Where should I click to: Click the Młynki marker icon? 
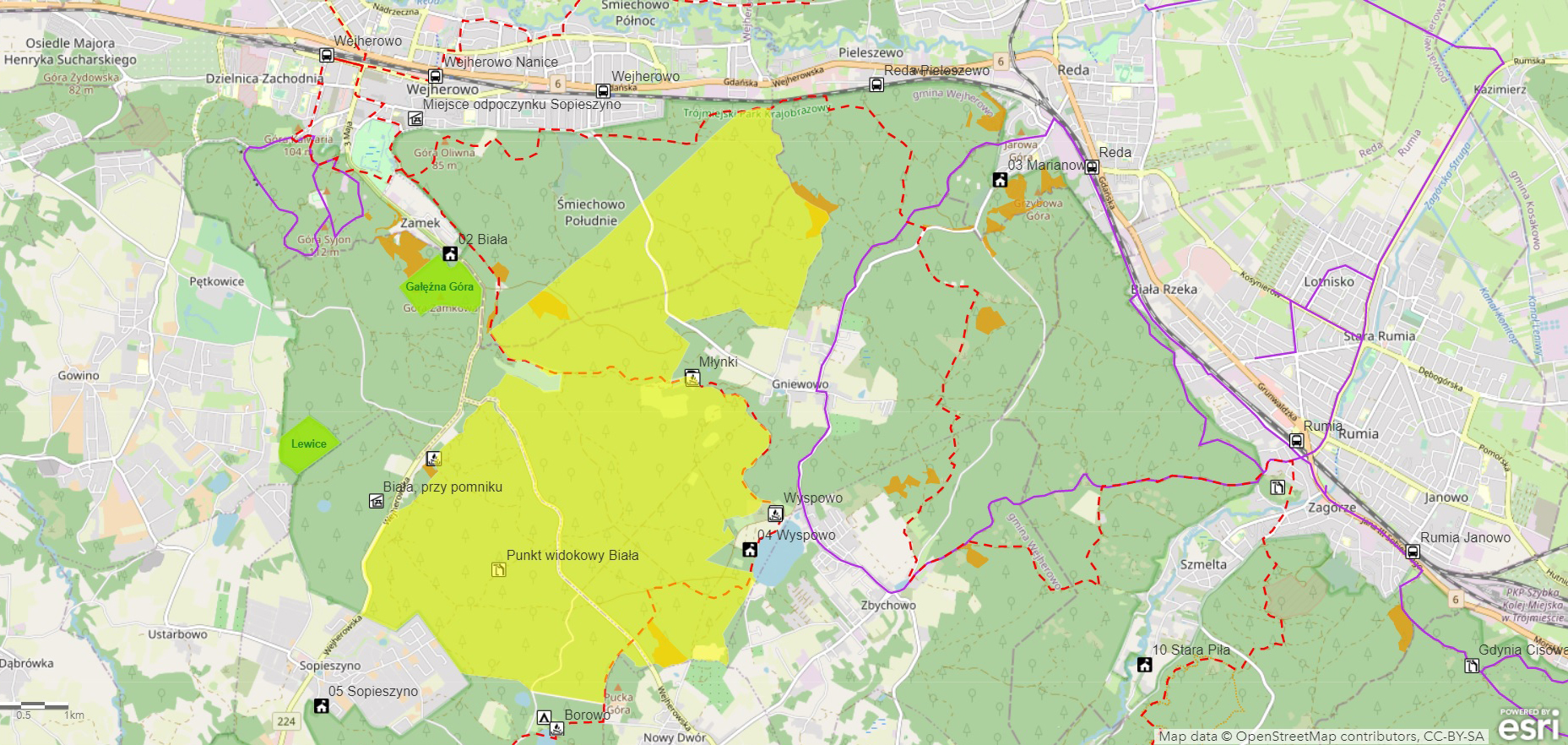692,378
